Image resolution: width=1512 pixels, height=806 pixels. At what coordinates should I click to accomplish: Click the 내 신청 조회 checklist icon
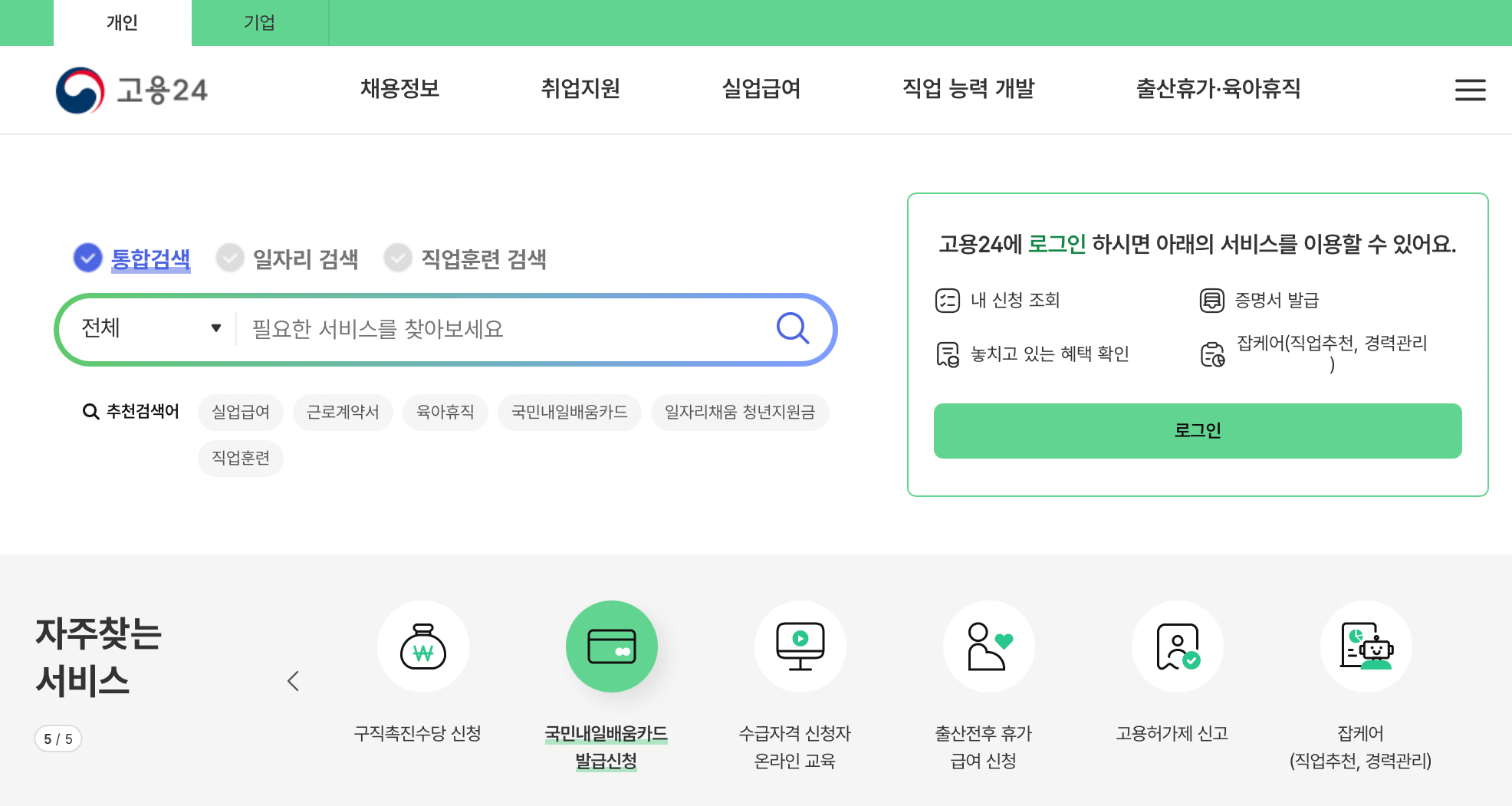click(x=948, y=300)
